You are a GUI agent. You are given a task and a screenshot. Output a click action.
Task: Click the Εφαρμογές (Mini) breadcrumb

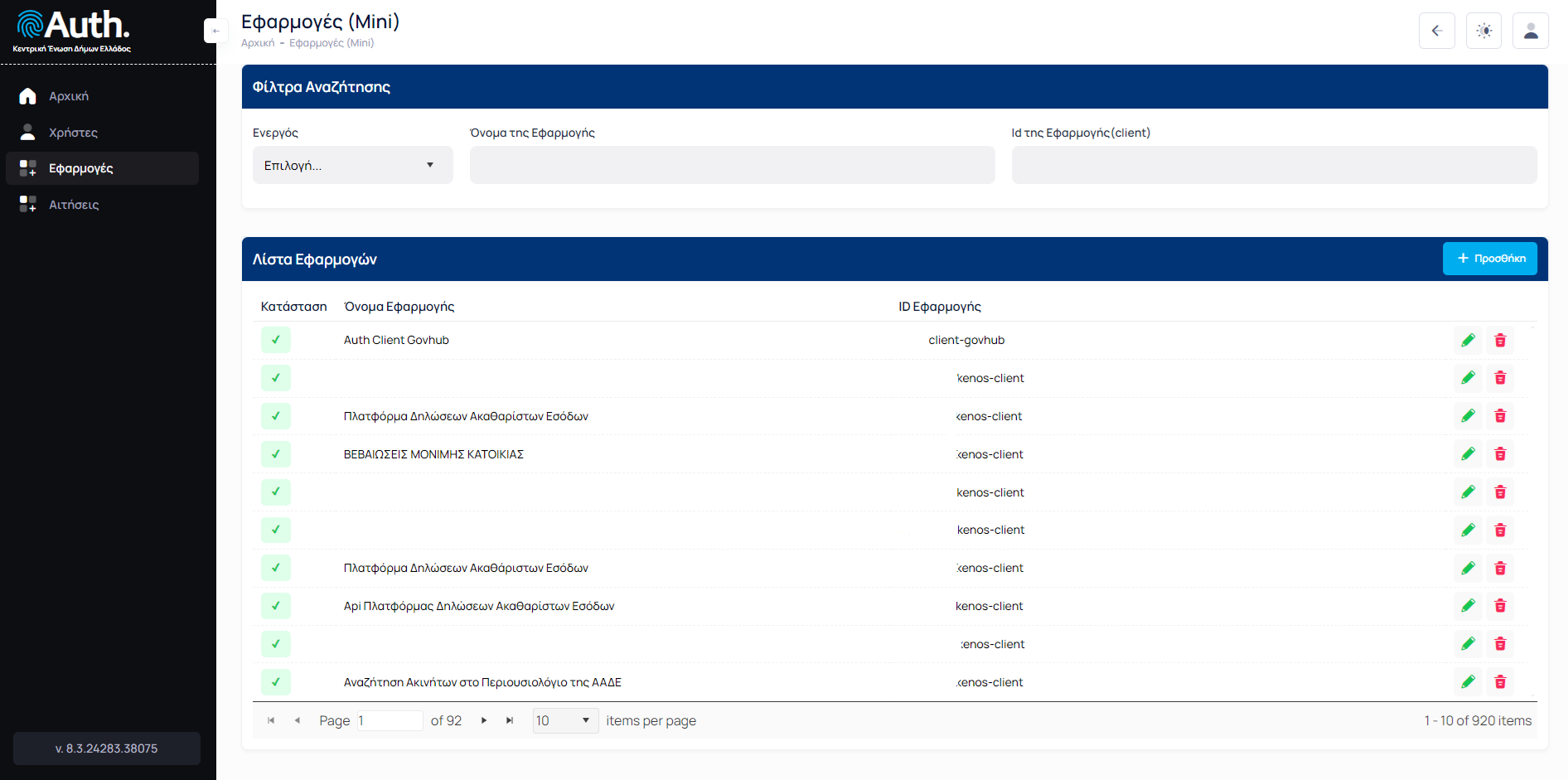(x=332, y=43)
